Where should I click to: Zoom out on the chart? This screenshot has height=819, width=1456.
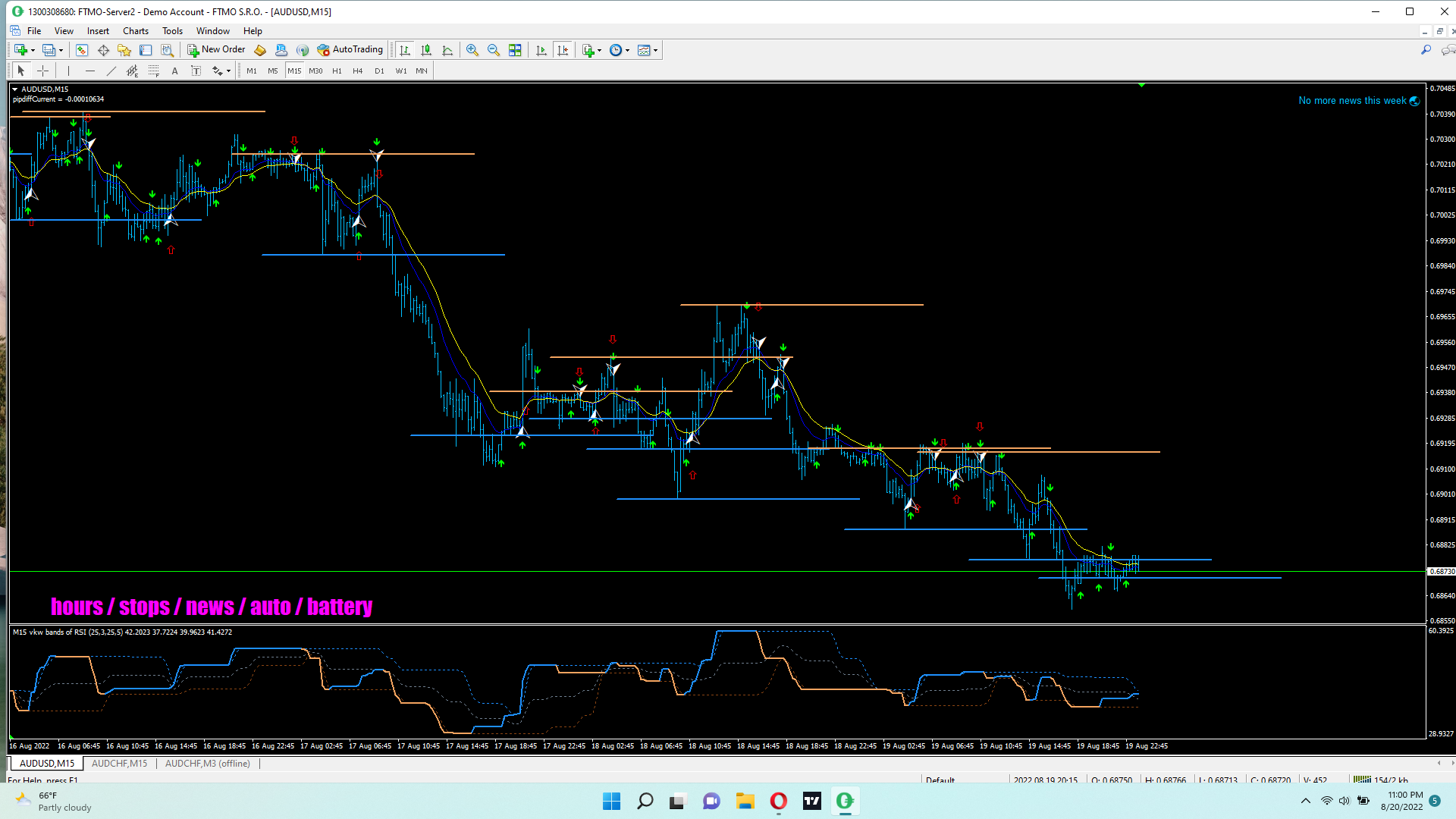[494, 50]
